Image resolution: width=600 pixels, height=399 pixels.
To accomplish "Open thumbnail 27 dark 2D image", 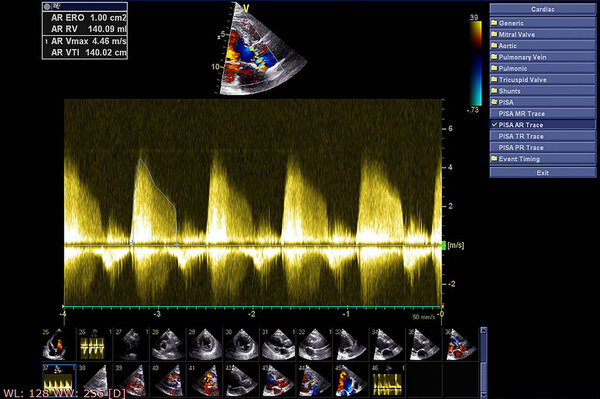I will pos(131,344).
